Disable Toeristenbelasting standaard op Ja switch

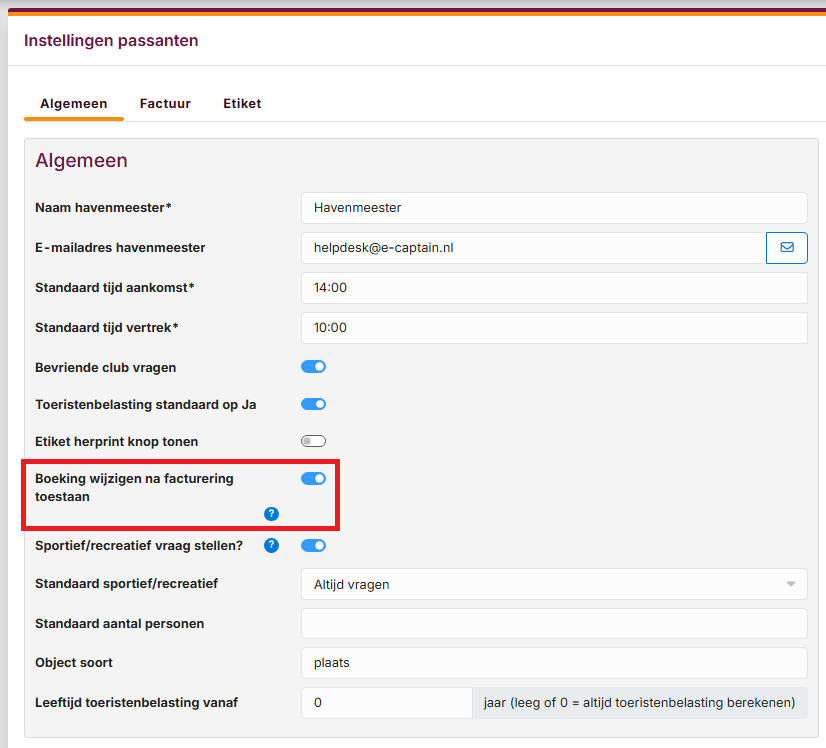click(314, 404)
